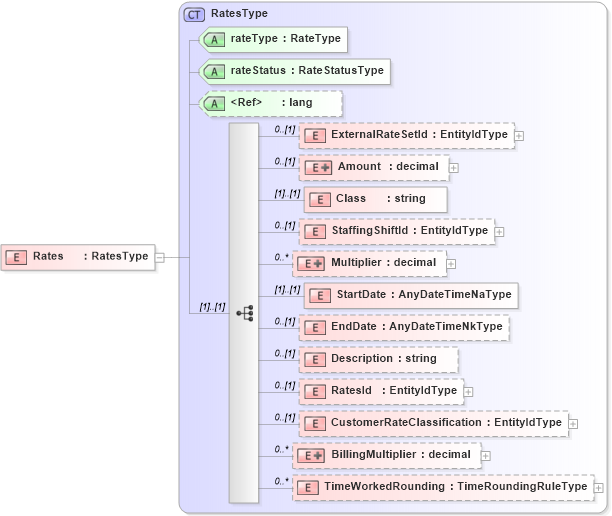Click the 0..* cardinality of Multiplier

[281, 257]
